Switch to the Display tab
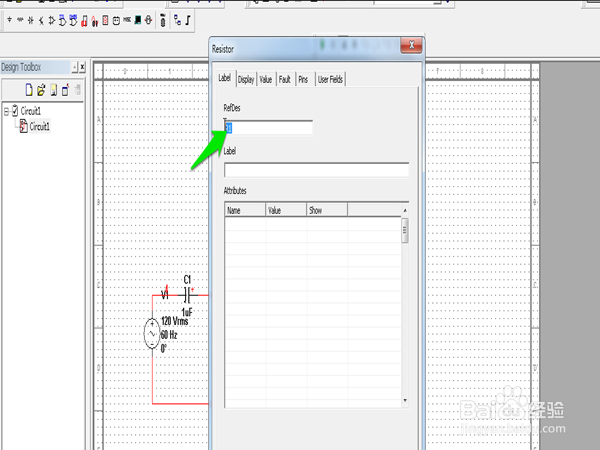The image size is (600, 450). (x=246, y=80)
